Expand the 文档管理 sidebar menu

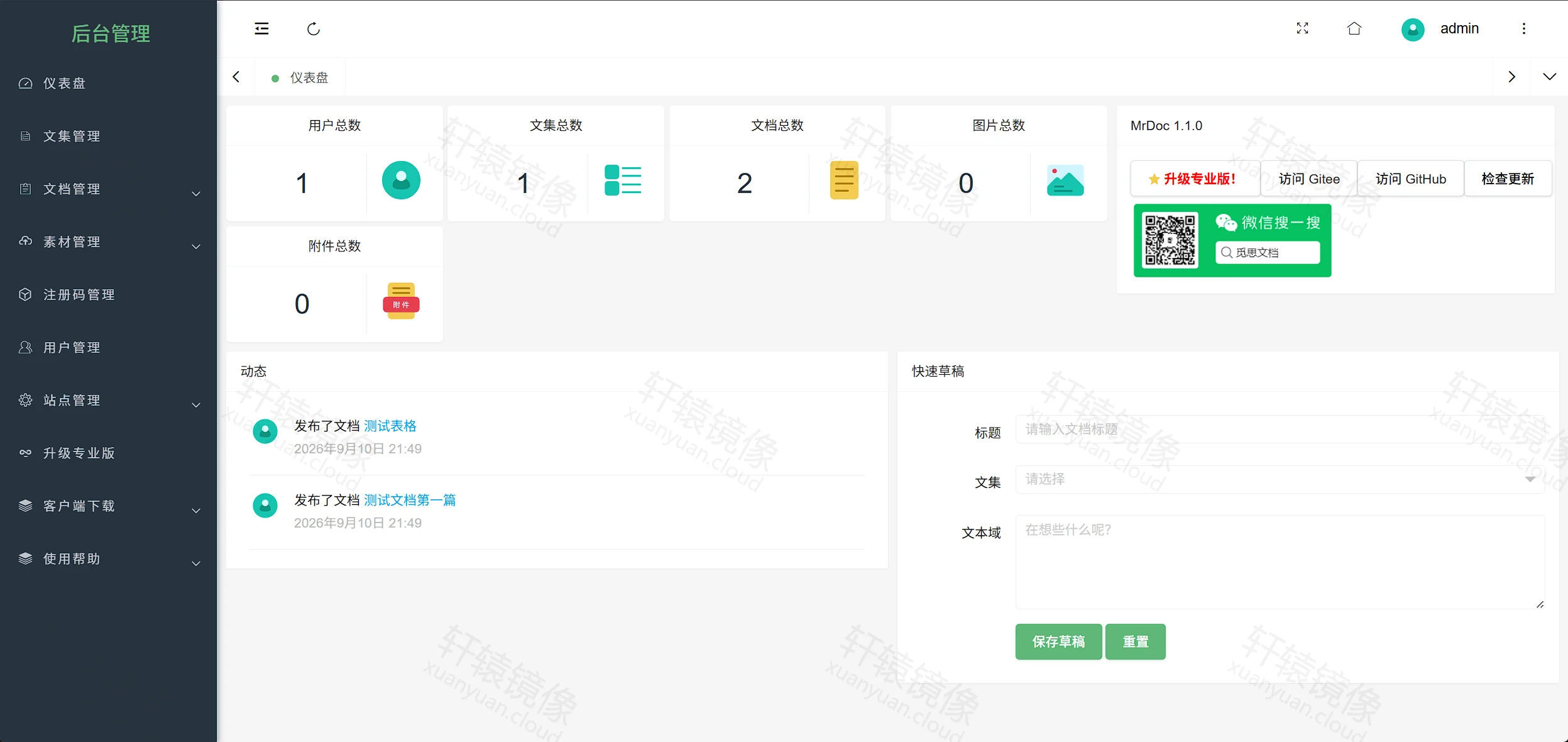[108, 189]
